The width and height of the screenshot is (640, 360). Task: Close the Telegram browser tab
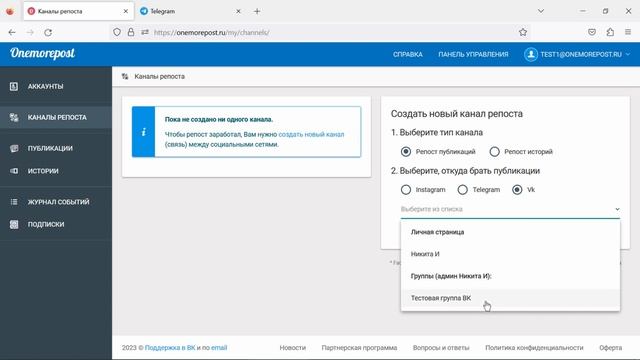click(x=238, y=11)
